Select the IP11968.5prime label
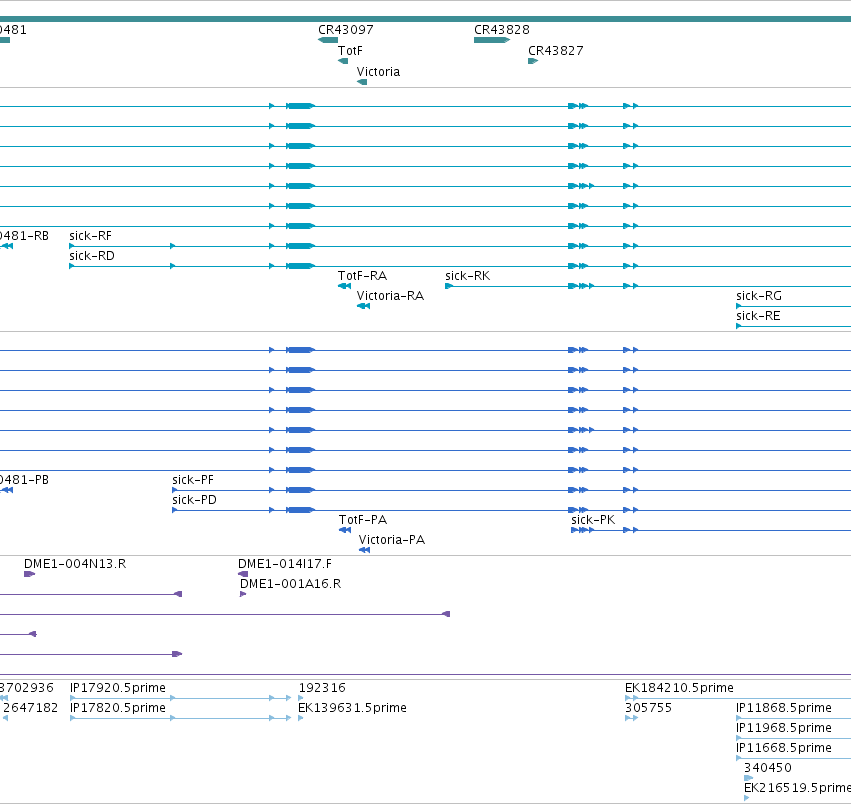 point(784,729)
